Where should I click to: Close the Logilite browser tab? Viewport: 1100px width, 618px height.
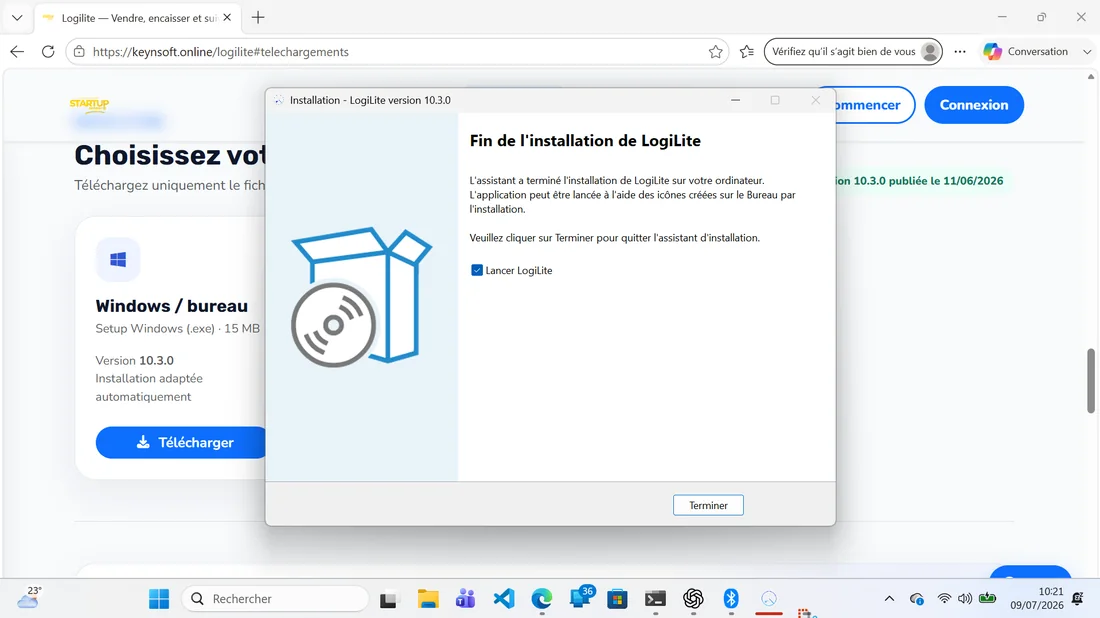(227, 18)
